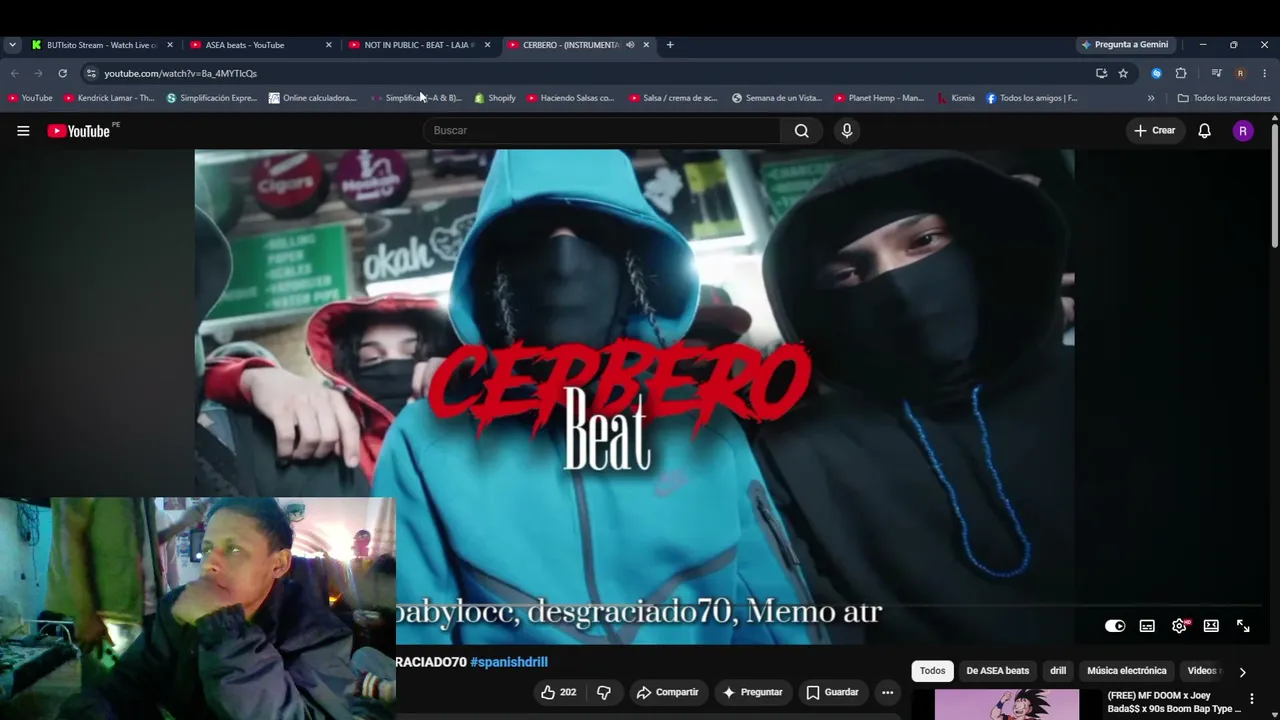1280x720 pixels.
Task: Like the video with 202 likes
Action: (559, 692)
